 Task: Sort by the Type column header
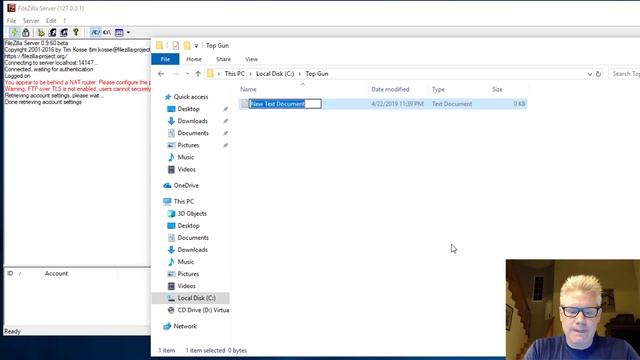click(x=438, y=89)
